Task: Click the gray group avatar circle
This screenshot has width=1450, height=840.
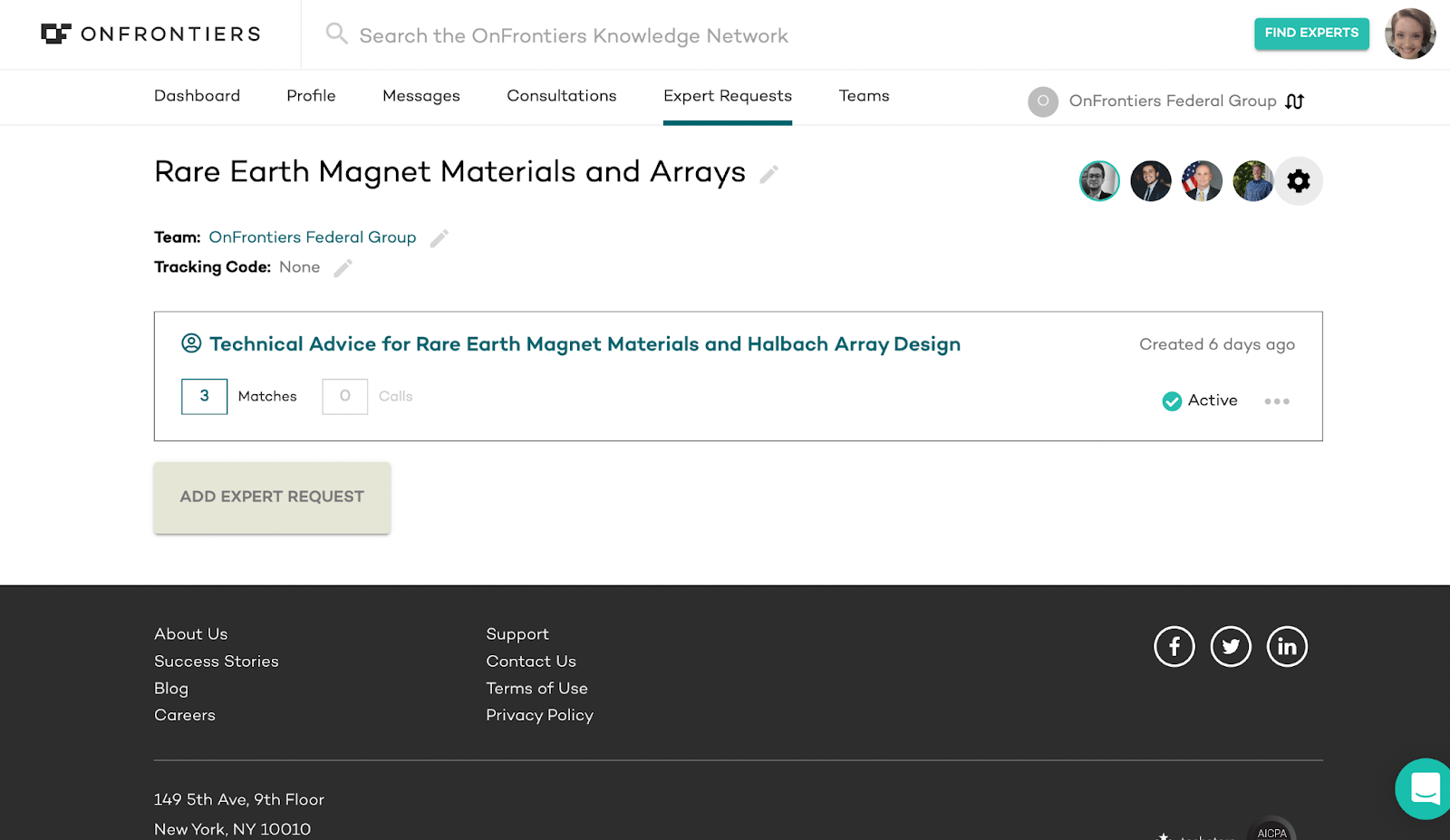Action: (1043, 101)
